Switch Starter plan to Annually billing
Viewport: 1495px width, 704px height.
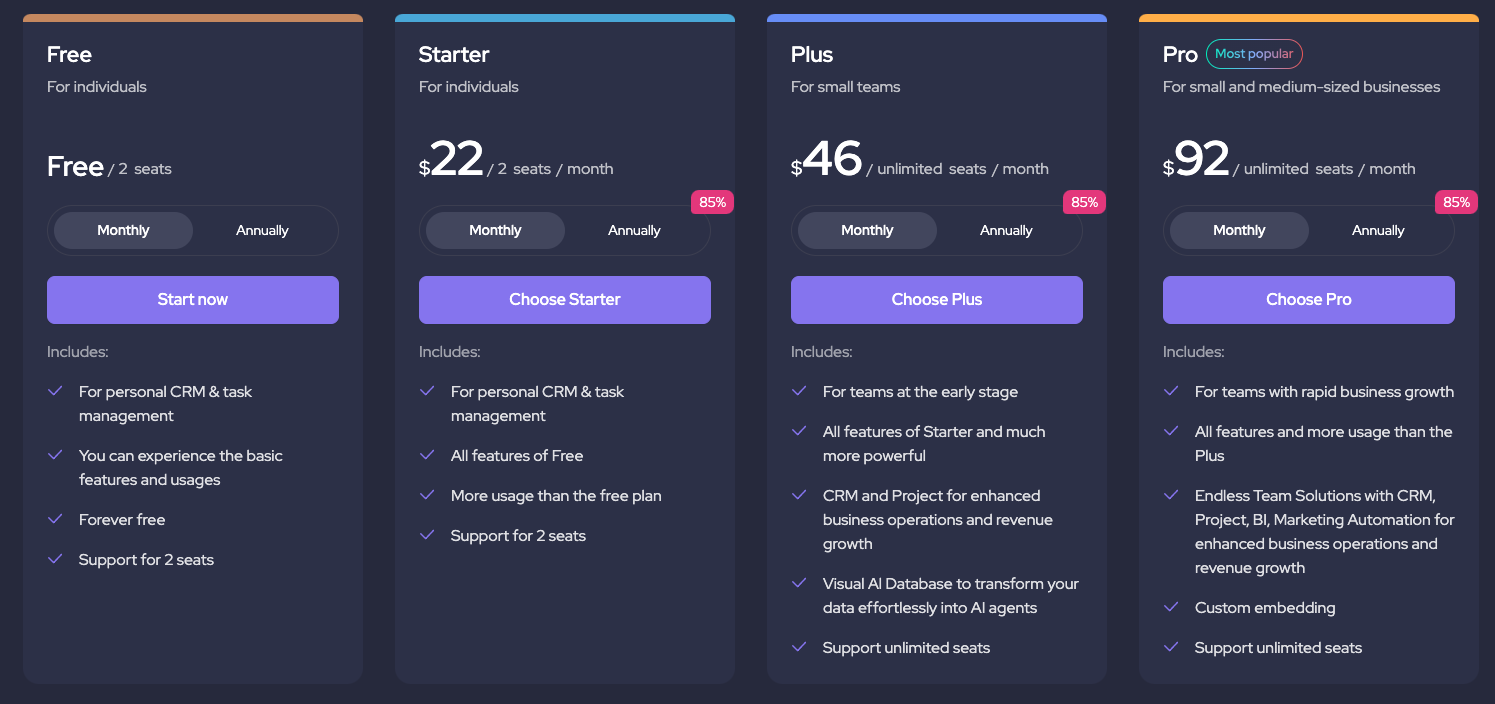coord(634,231)
